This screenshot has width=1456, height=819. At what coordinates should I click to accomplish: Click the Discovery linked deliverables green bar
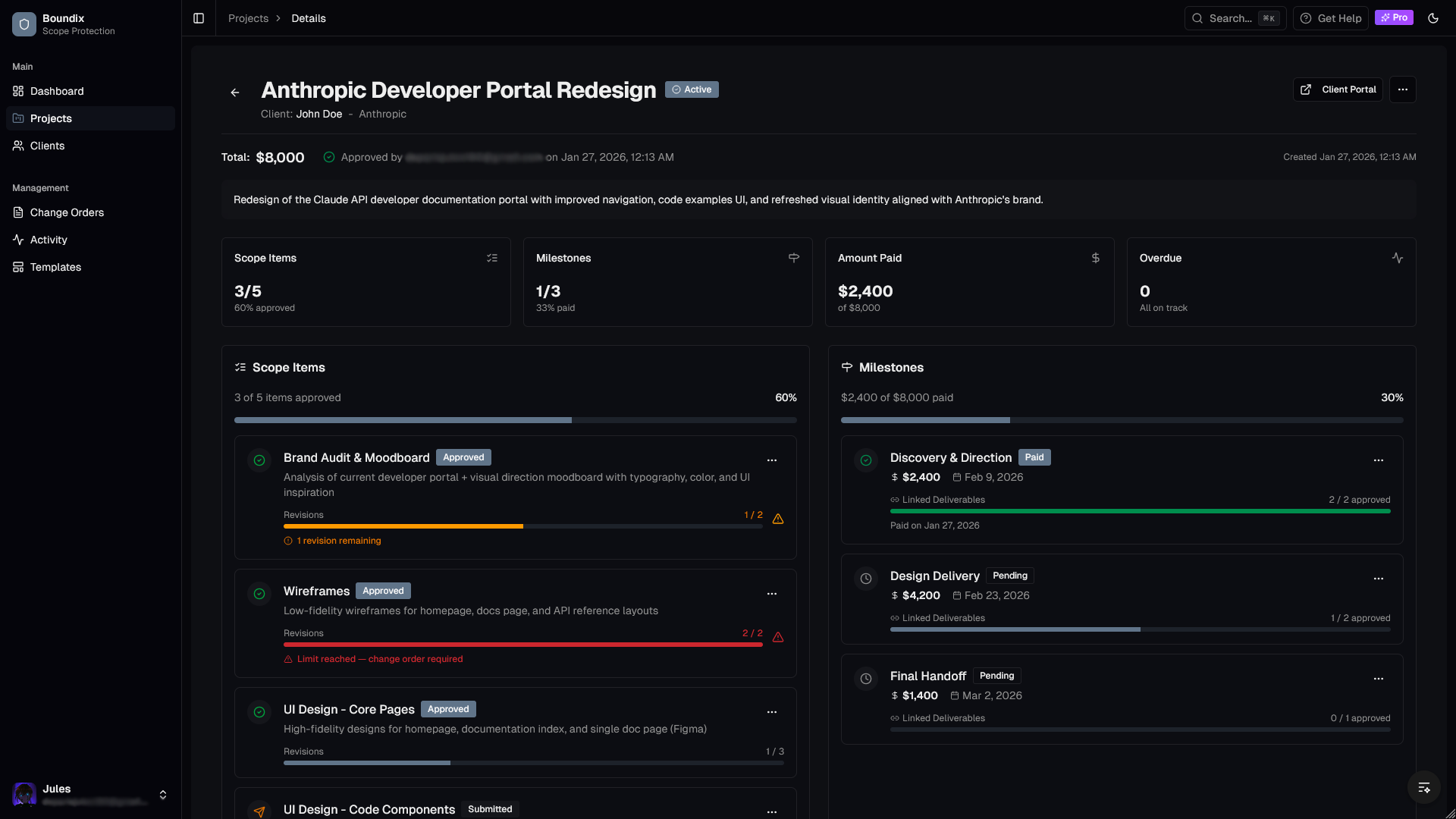(x=1141, y=511)
